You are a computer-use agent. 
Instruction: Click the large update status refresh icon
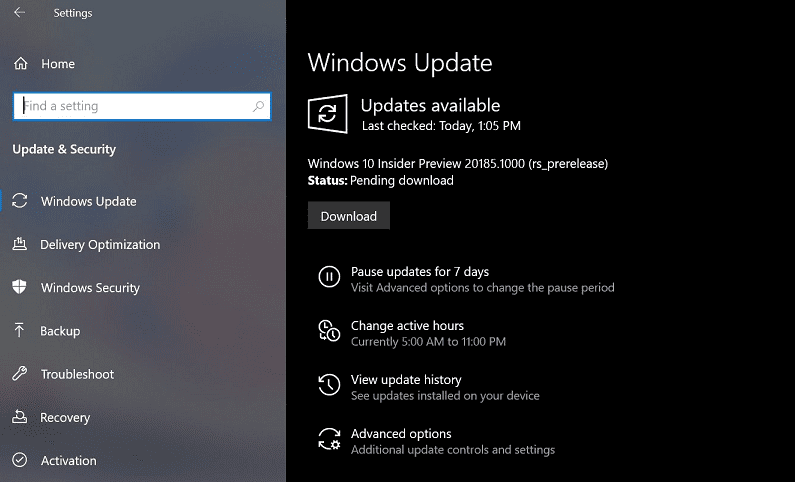coord(328,114)
